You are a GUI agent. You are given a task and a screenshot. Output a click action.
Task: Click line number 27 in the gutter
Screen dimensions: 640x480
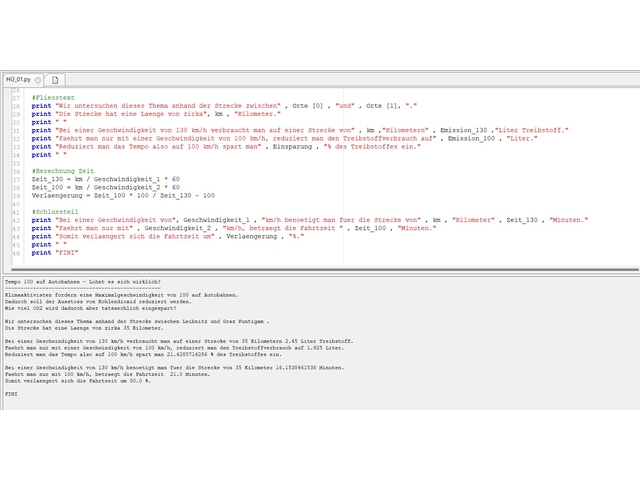click(x=16, y=98)
